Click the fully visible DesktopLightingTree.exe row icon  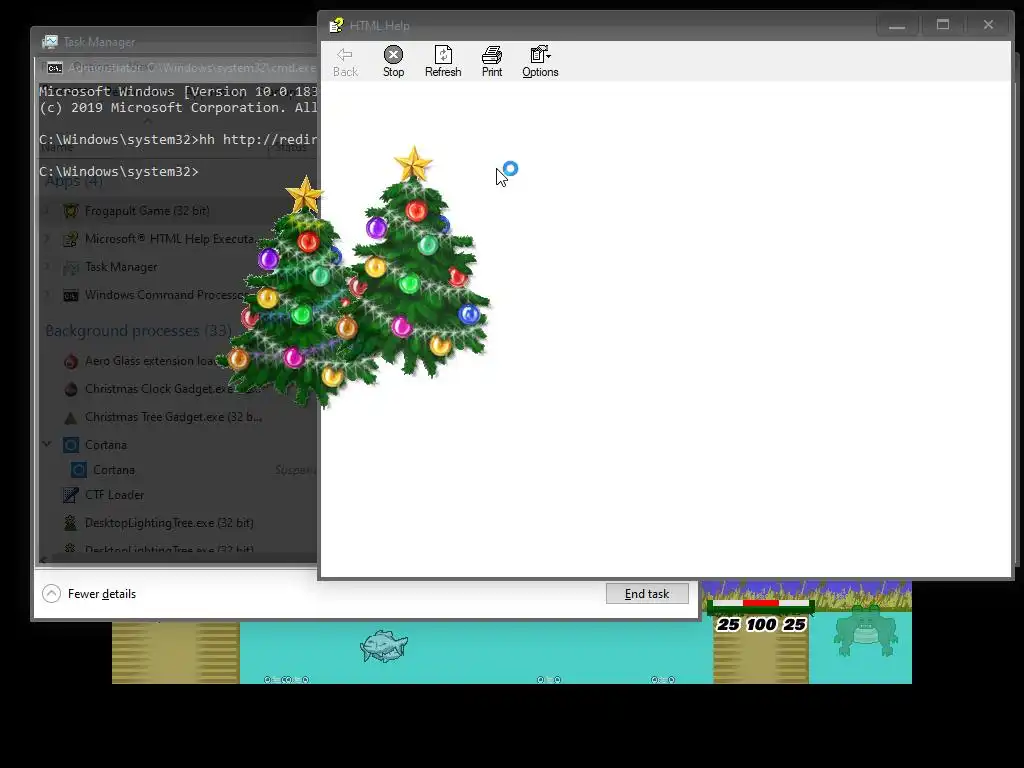coord(71,523)
